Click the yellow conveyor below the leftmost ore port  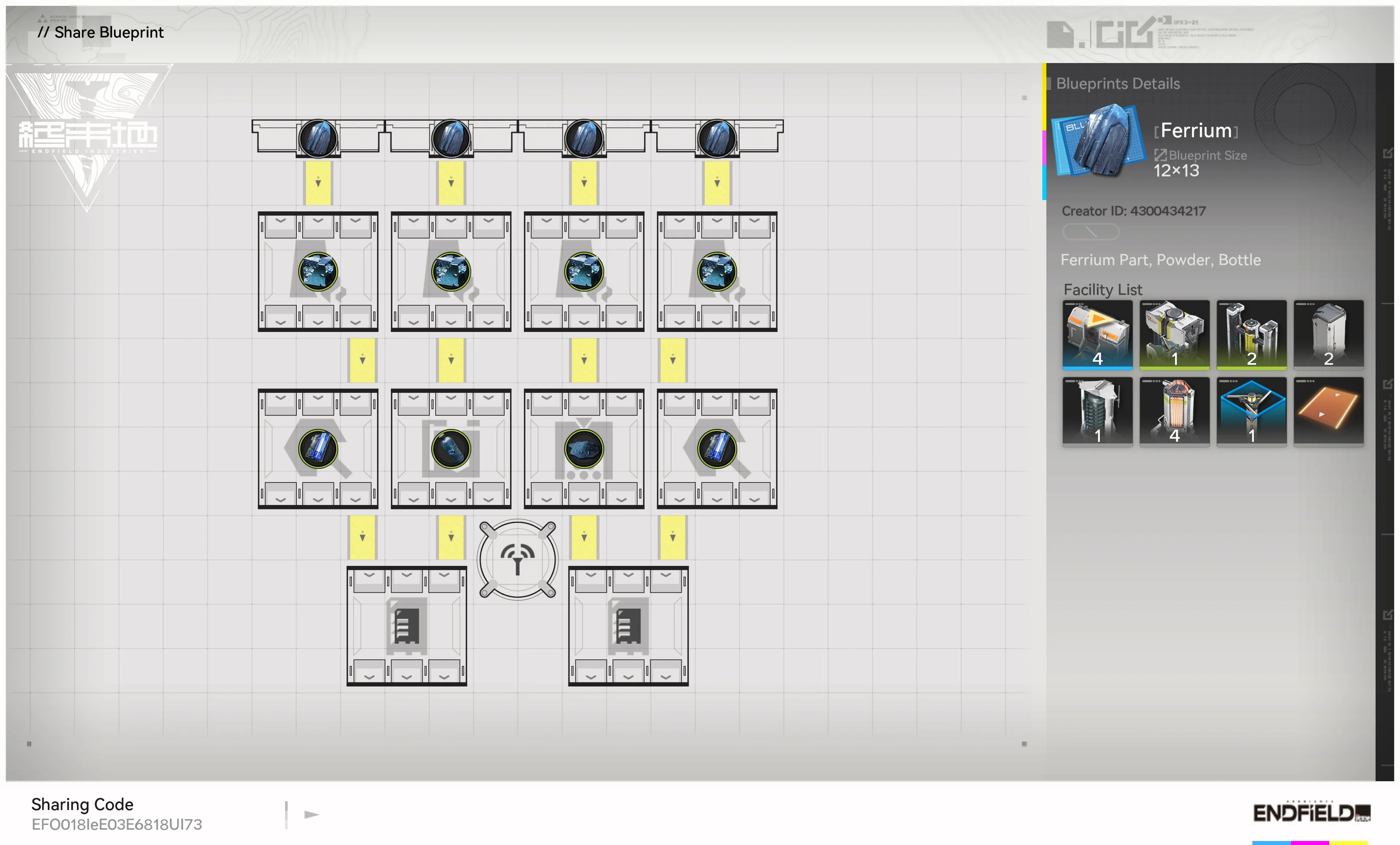click(x=318, y=183)
